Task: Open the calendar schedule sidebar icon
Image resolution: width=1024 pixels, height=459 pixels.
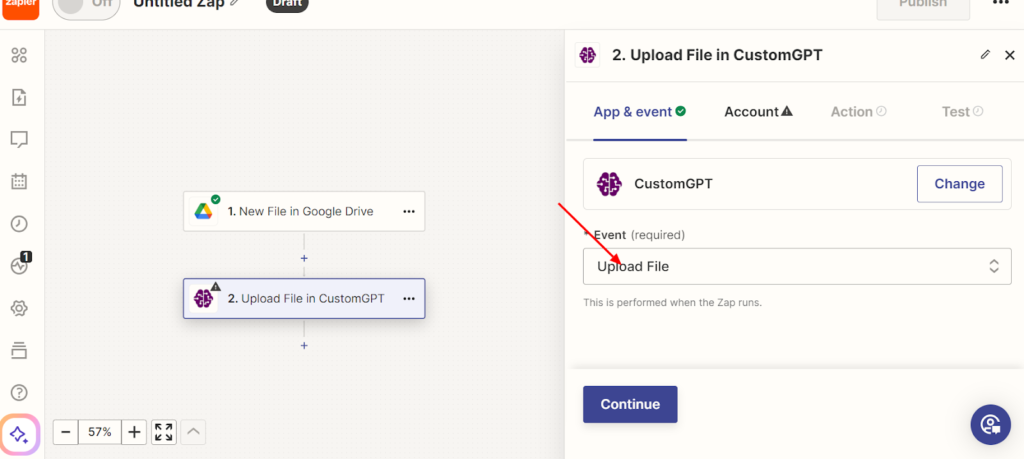Action: (19, 181)
